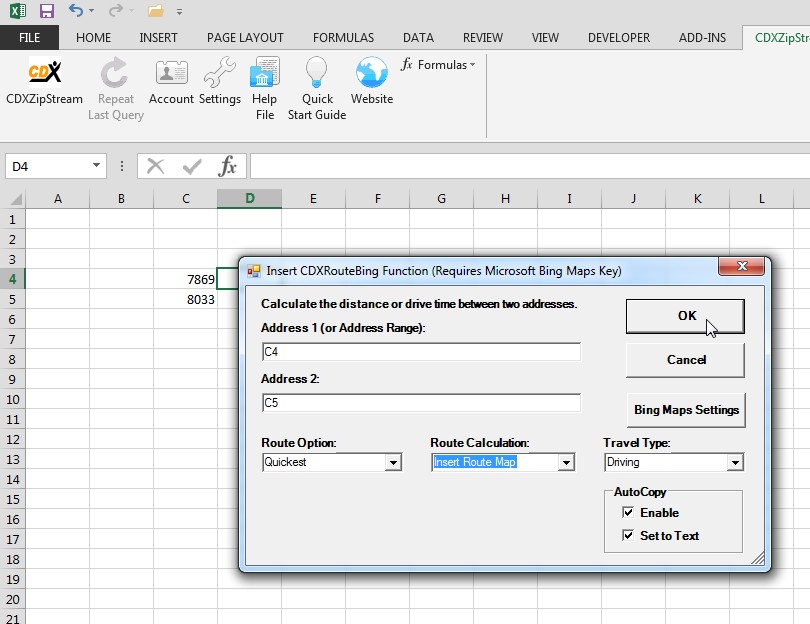Click the Name Box showing D4
Screen dimensions: 810x624
pos(48,166)
